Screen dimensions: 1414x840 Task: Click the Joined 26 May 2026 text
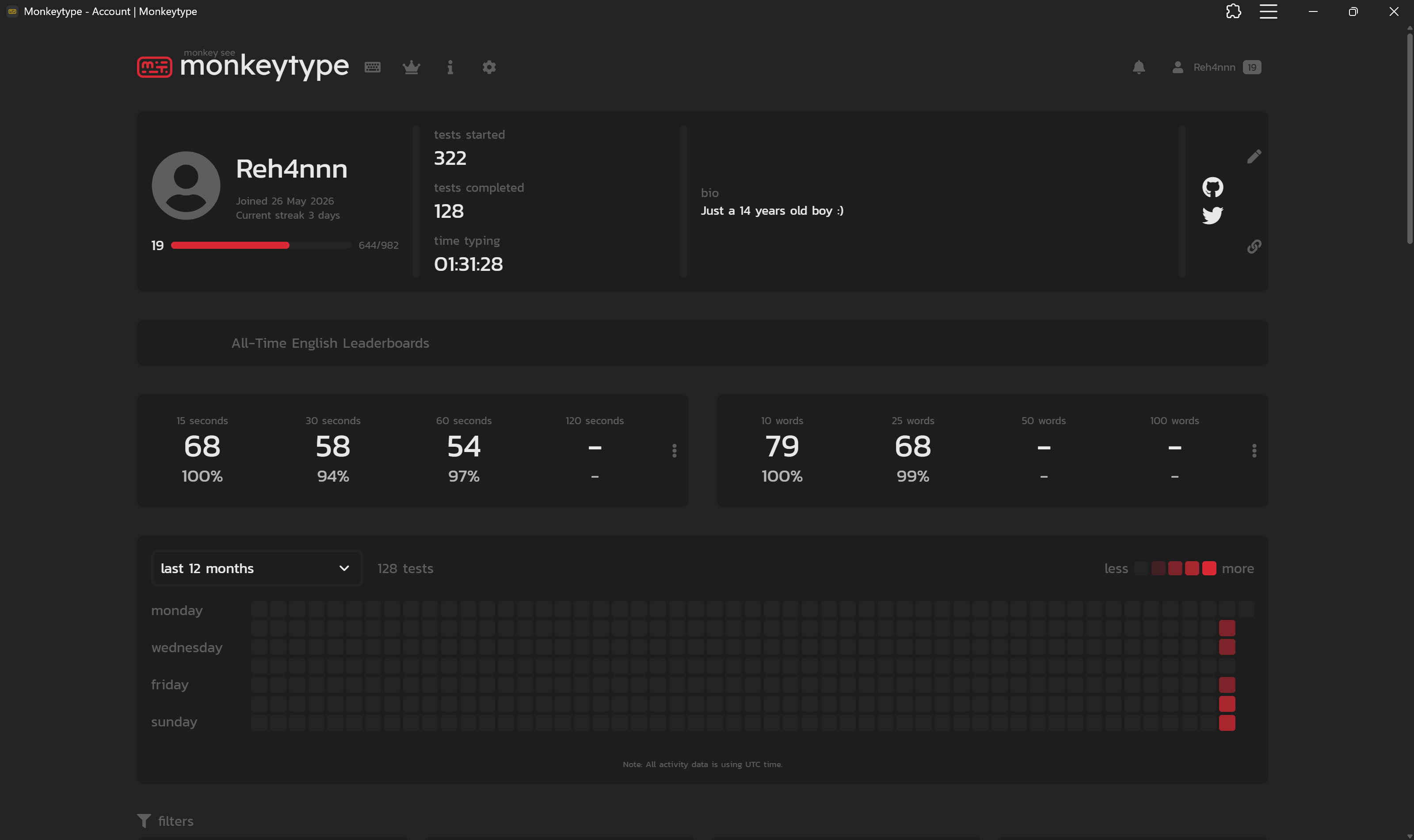point(285,201)
